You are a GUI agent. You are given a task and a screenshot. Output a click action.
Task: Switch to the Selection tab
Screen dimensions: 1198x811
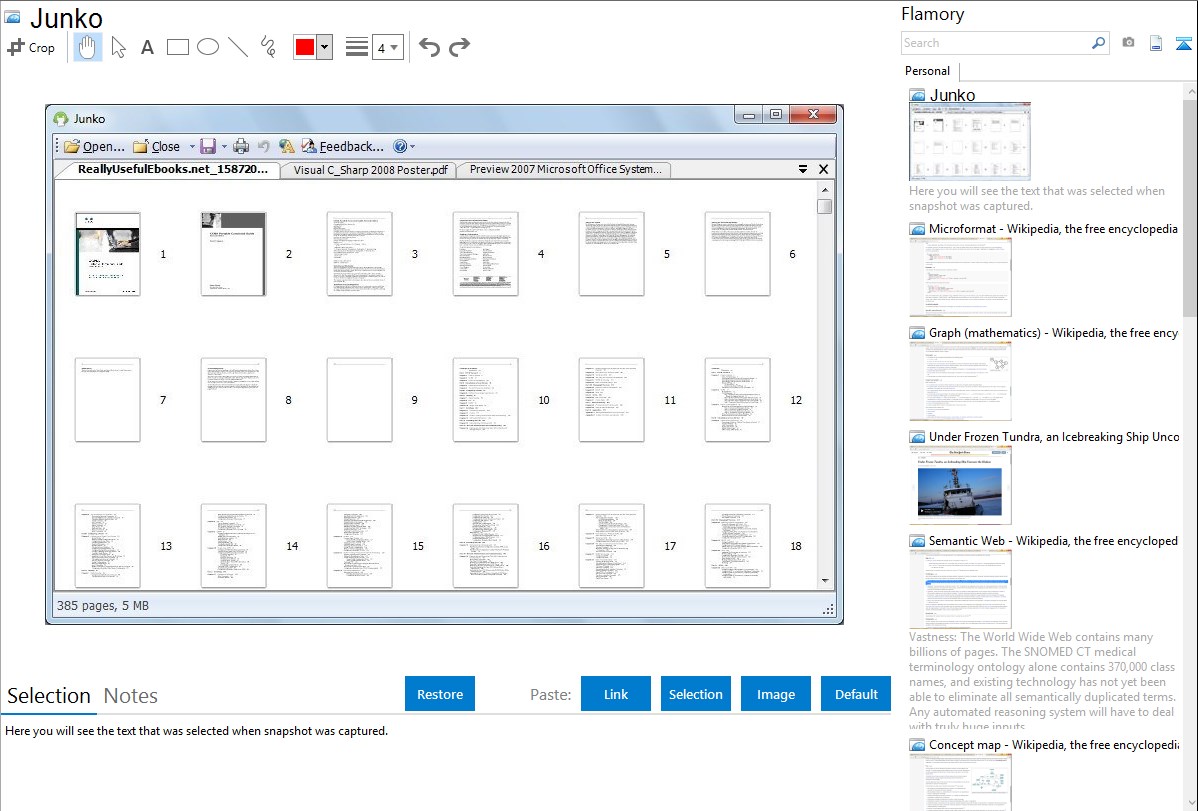(49, 696)
